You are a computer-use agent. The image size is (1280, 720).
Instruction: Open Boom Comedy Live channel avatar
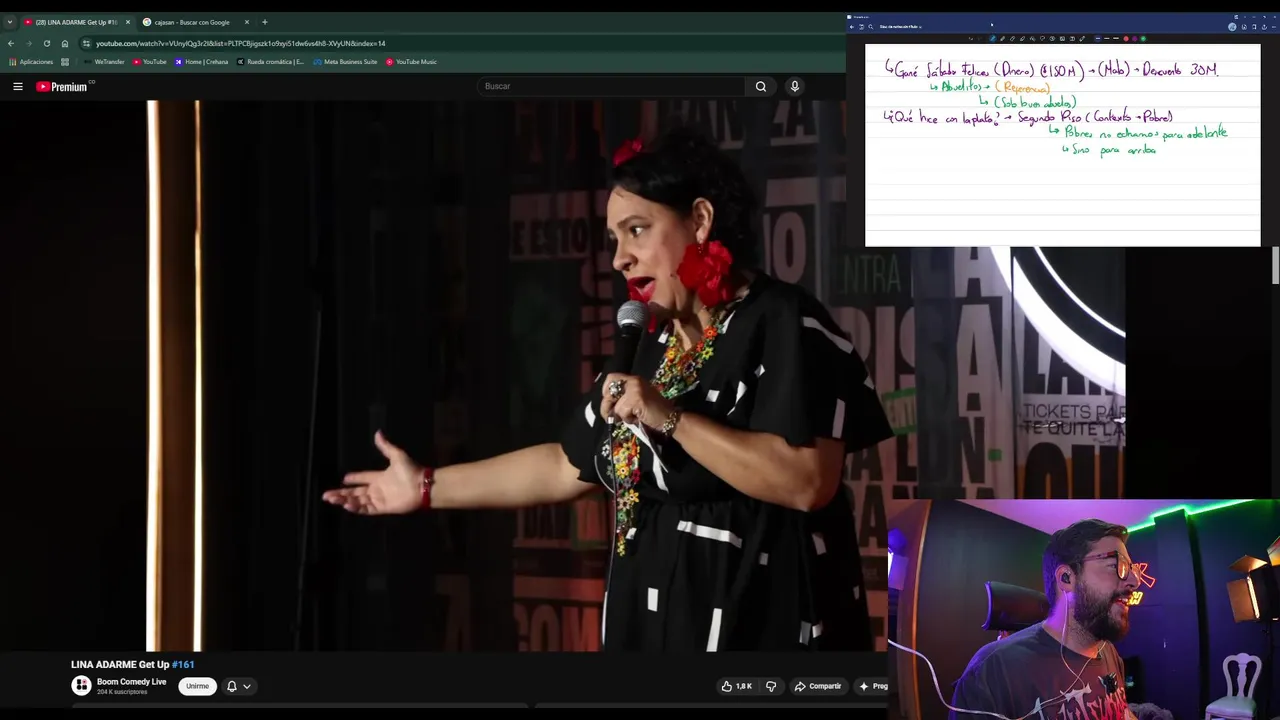(81, 685)
